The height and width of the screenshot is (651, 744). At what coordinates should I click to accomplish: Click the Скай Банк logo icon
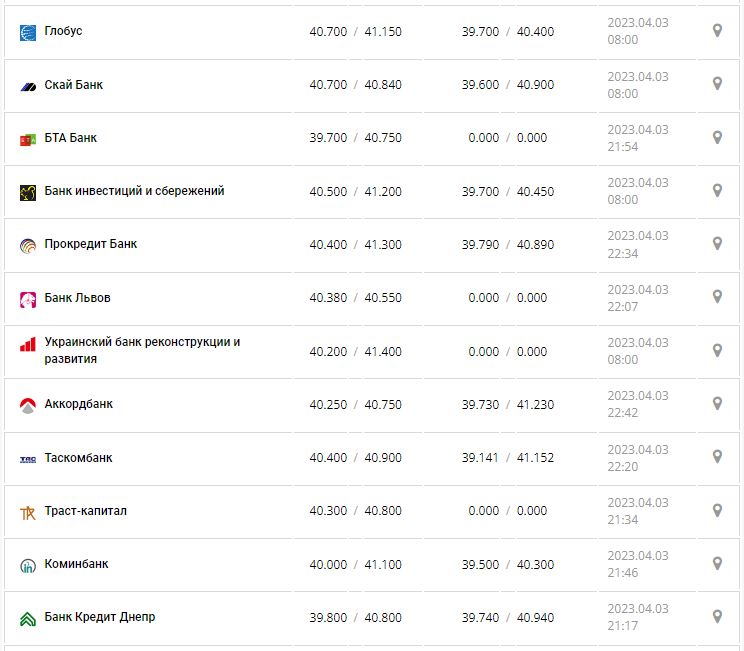(28, 86)
